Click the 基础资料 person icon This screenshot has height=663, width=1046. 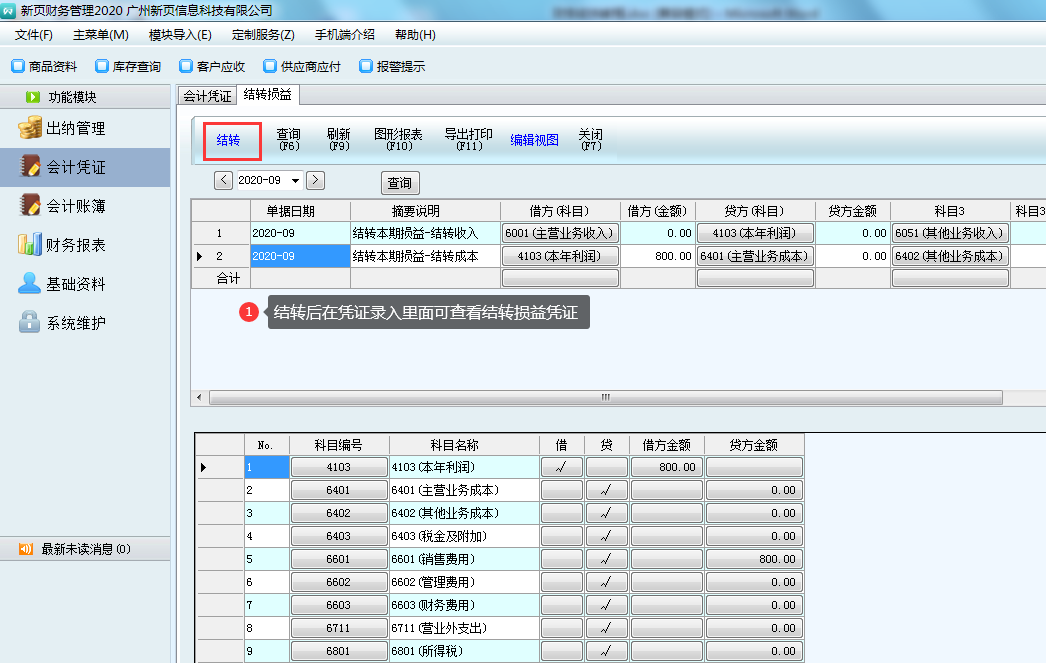click(30, 284)
